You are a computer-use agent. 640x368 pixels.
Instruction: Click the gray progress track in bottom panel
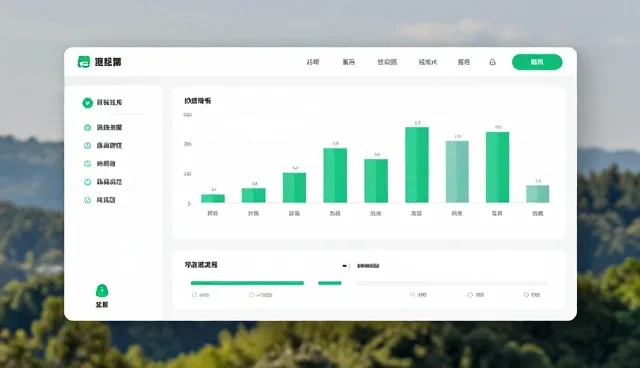pos(452,283)
